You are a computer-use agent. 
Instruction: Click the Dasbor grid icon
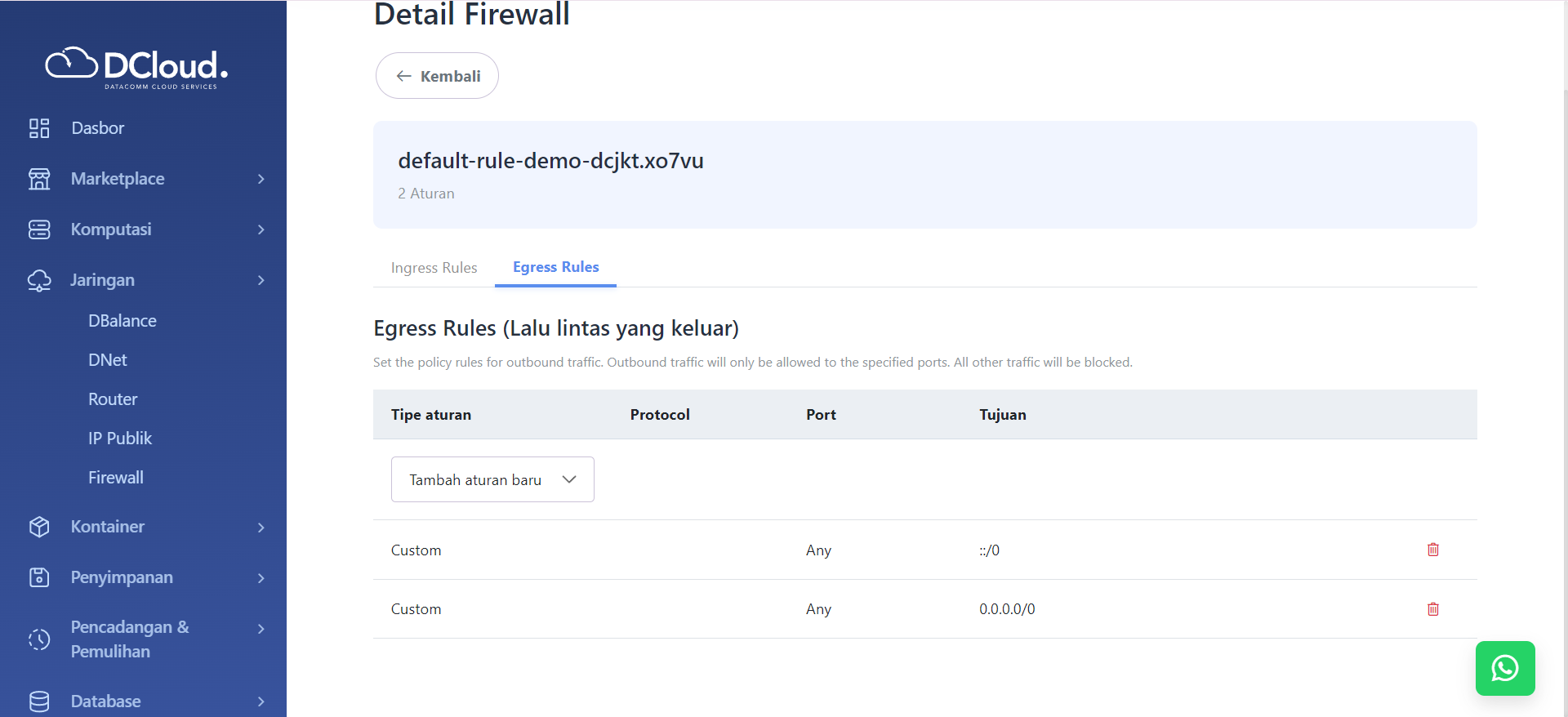pos(39,128)
